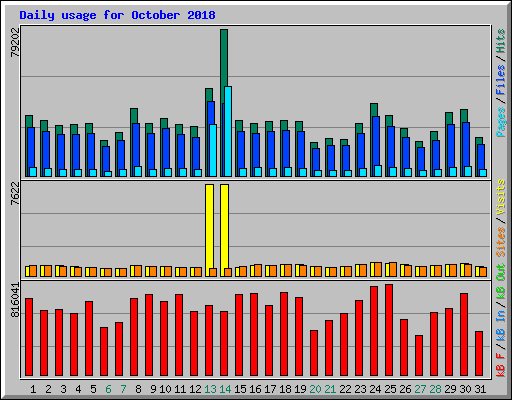Click the "Pages" legend label
This screenshot has height=400, width=512.
(x=501, y=122)
